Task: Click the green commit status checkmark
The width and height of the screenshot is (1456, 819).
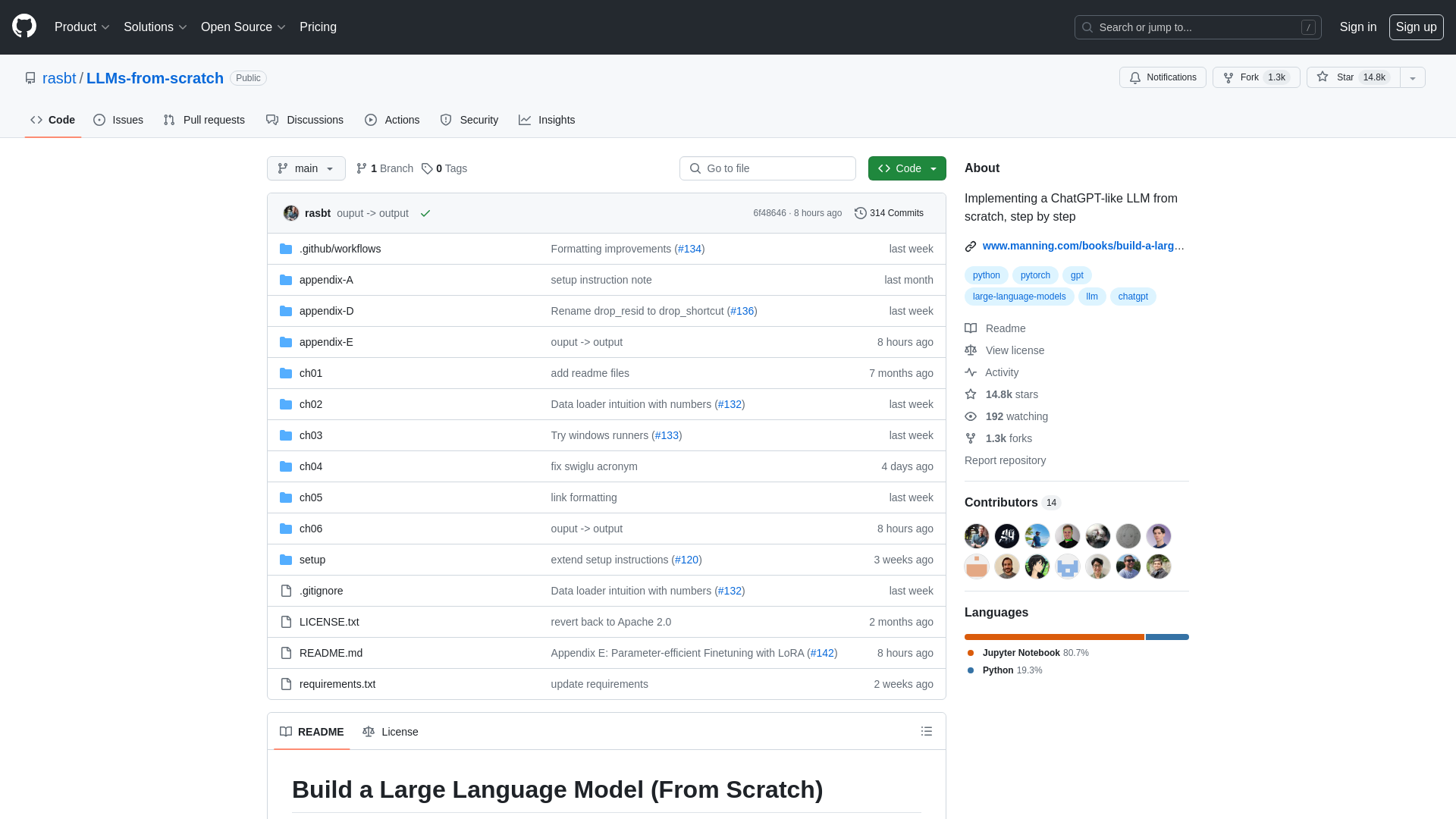Action: [425, 213]
